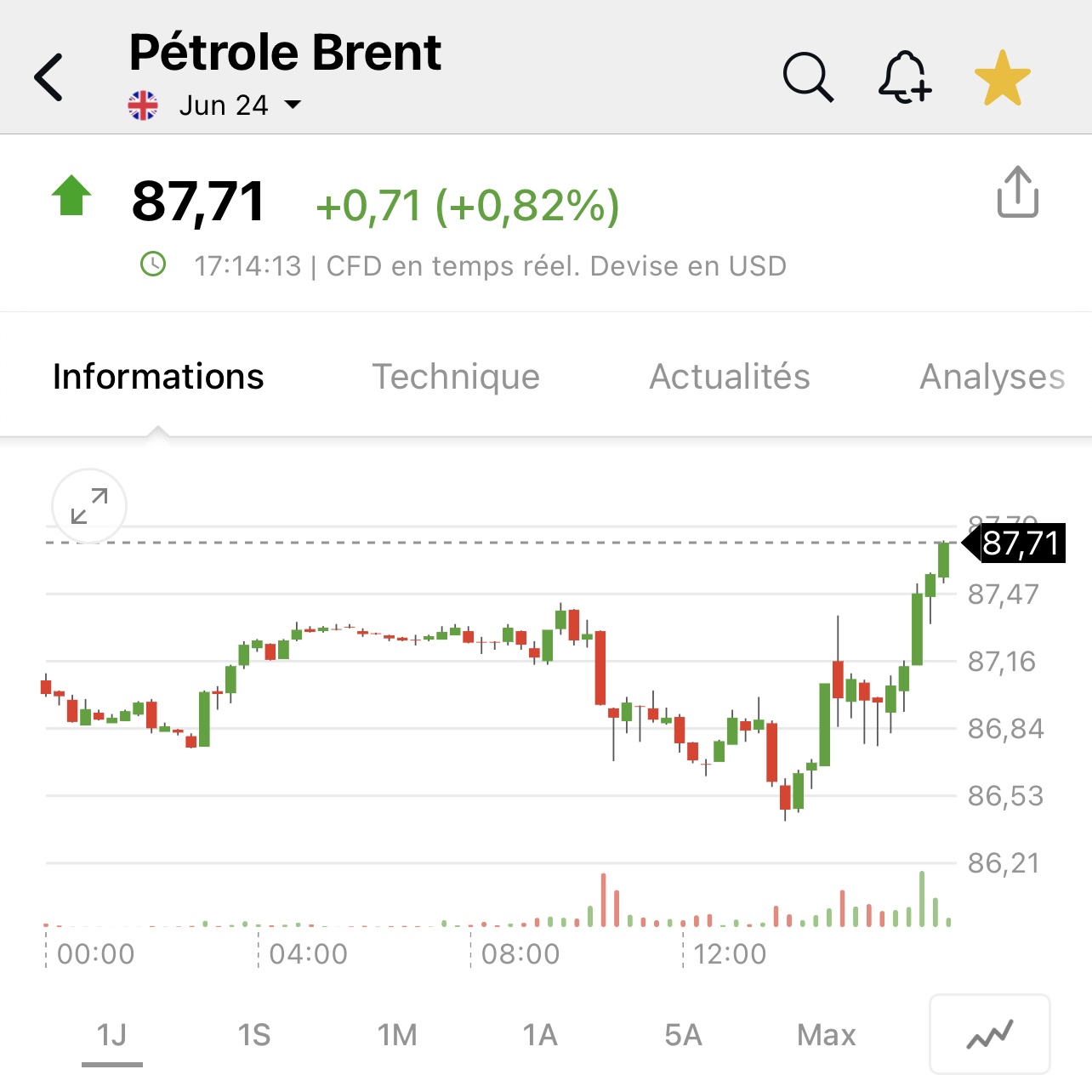Switch to the Technique tab
Screen dimensions: 1092x1092
[x=456, y=377]
